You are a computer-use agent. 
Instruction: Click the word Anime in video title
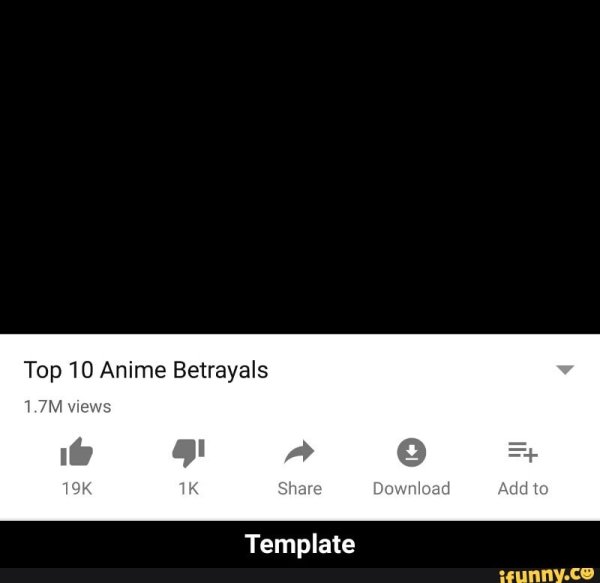(x=133, y=370)
